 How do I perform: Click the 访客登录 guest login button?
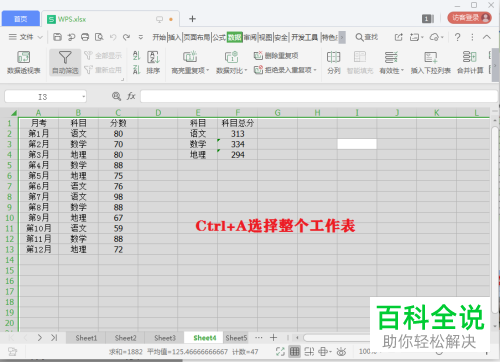click(x=469, y=18)
